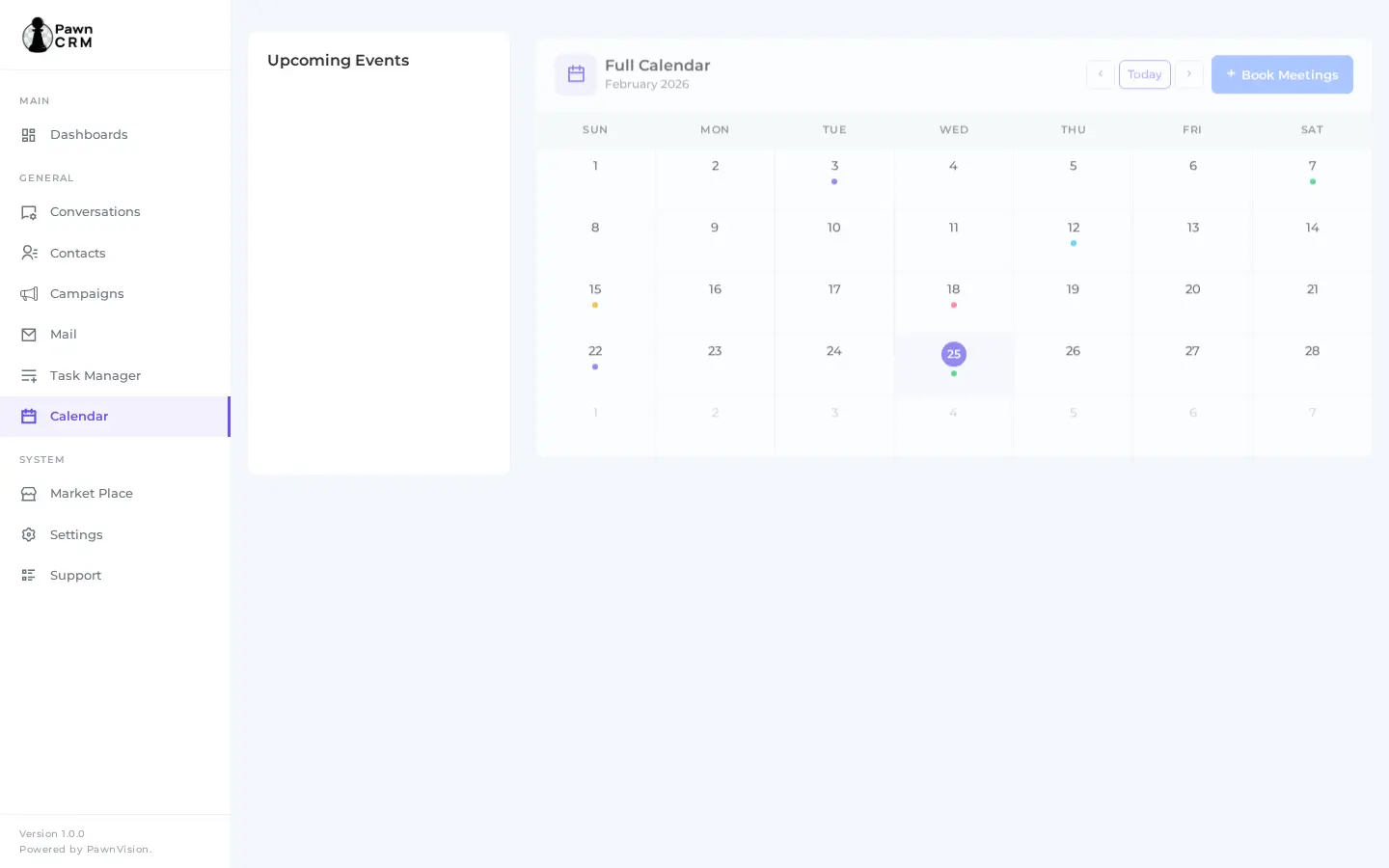The image size is (1389, 868).
Task: Click the Today button
Action: tap(1145, 74)
